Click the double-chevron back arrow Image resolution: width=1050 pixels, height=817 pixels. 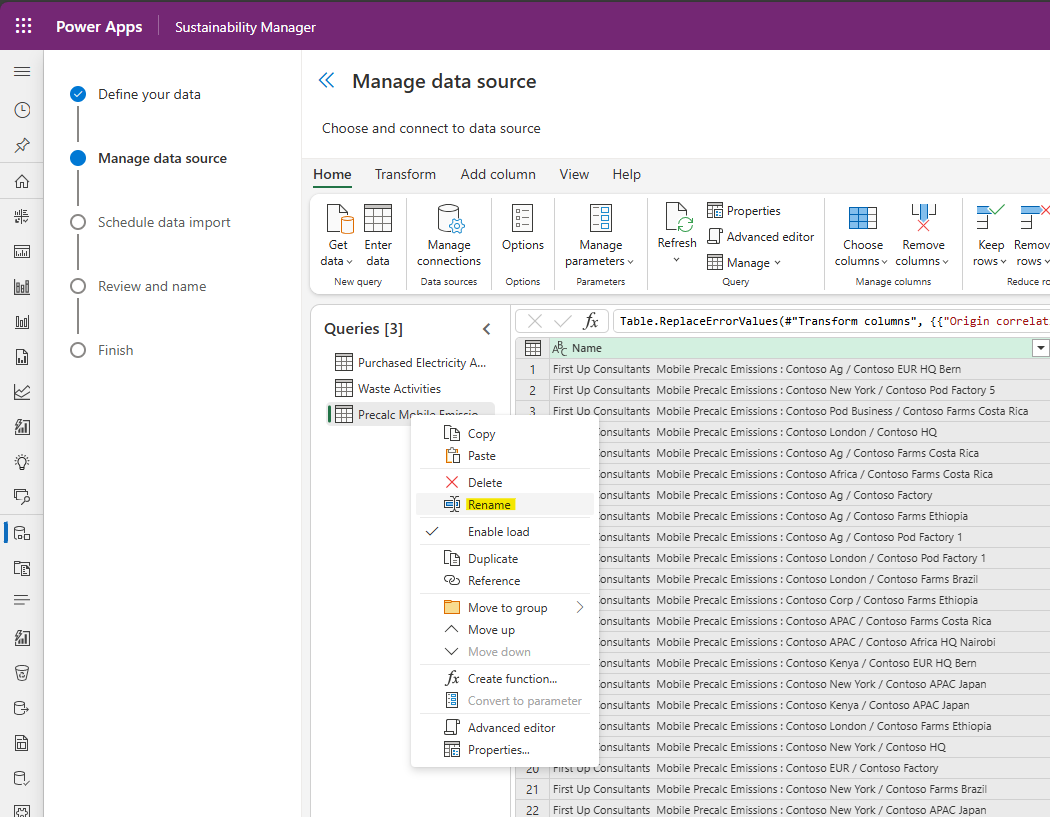326,81
